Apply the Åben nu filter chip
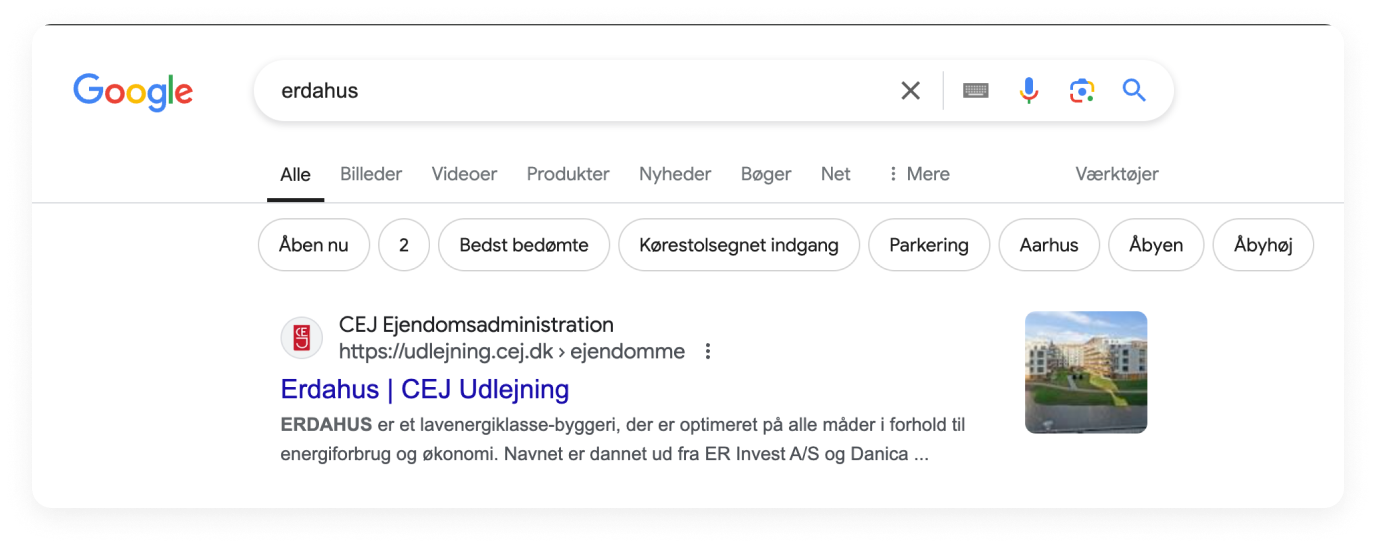The height and width of the screenshot is (548, 1376). pyautogui.click(x=314, y=245)
